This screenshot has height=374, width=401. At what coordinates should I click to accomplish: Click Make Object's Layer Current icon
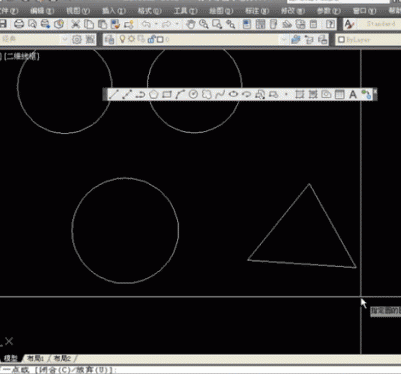pyautogui.click(x=296, y=39)
